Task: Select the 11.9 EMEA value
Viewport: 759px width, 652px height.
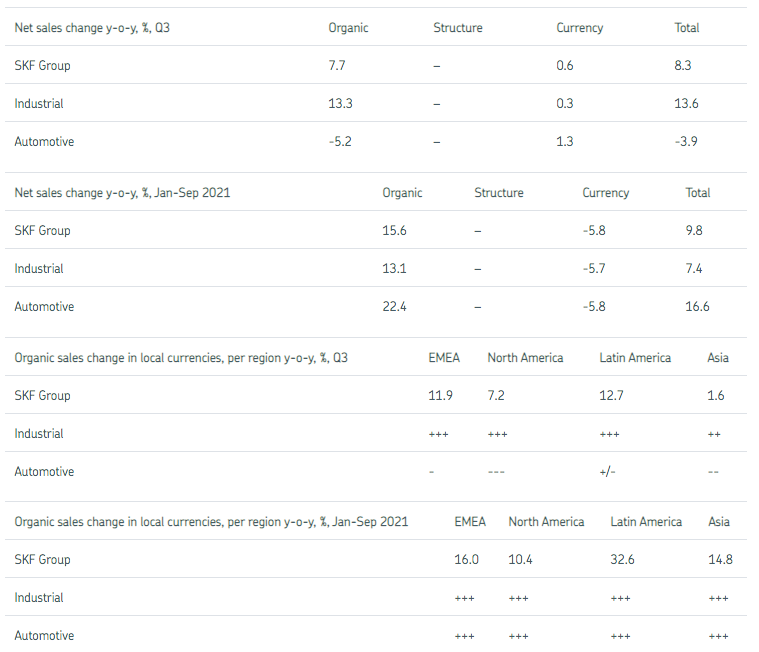Action: tap(440, 396)
